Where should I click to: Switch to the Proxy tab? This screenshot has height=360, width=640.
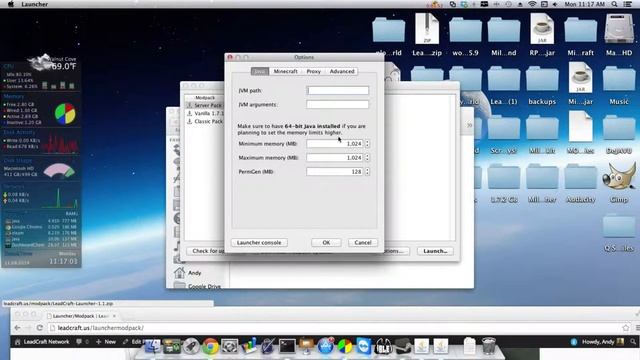point(313,71)
